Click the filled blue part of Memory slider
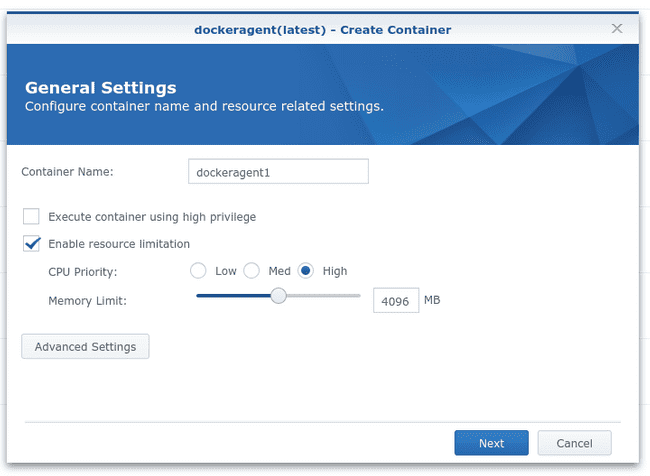650x476 pixels. (233, 296)
